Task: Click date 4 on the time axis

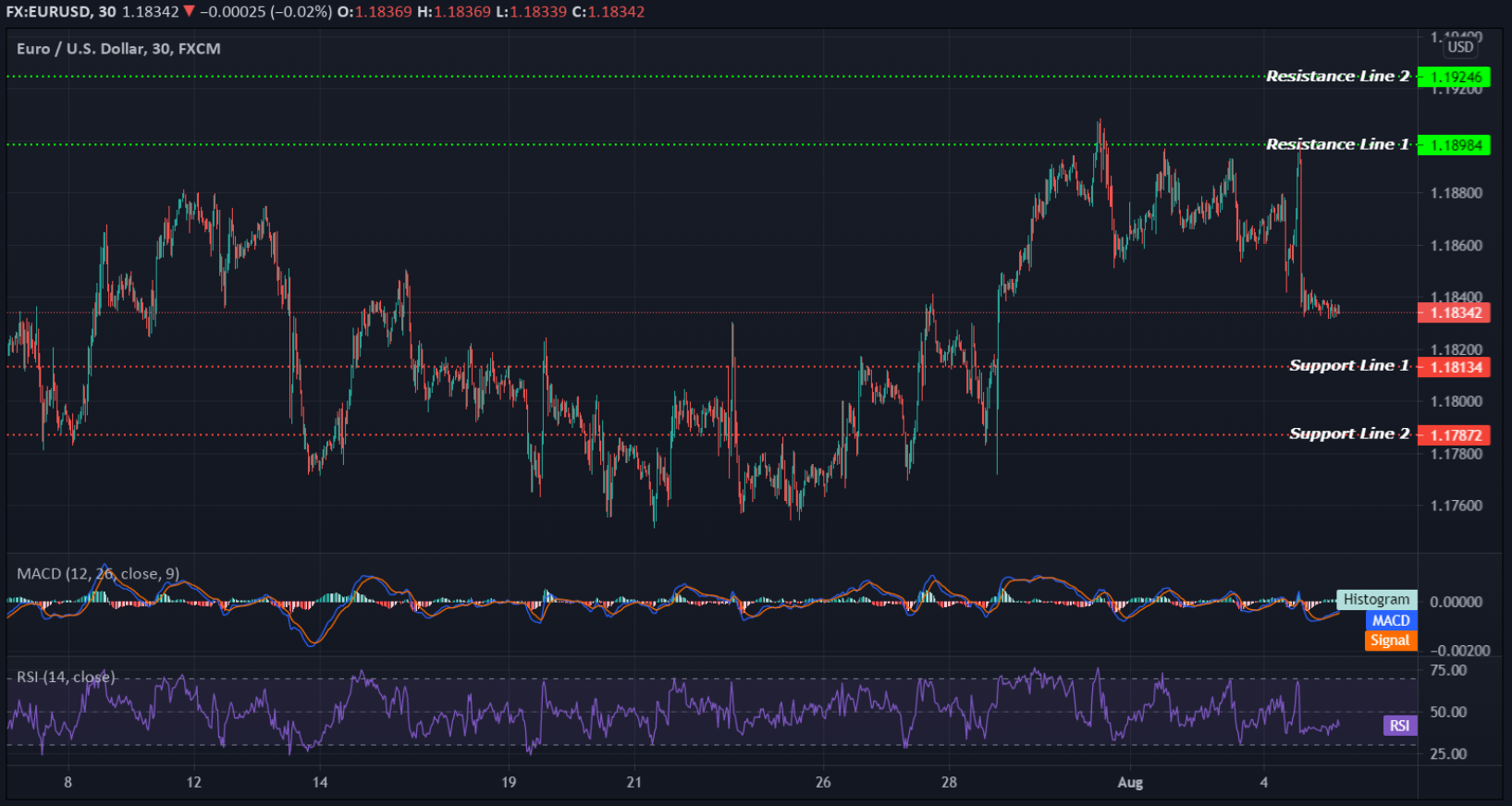Action: pyautogui.click(x=1263, y=782)
